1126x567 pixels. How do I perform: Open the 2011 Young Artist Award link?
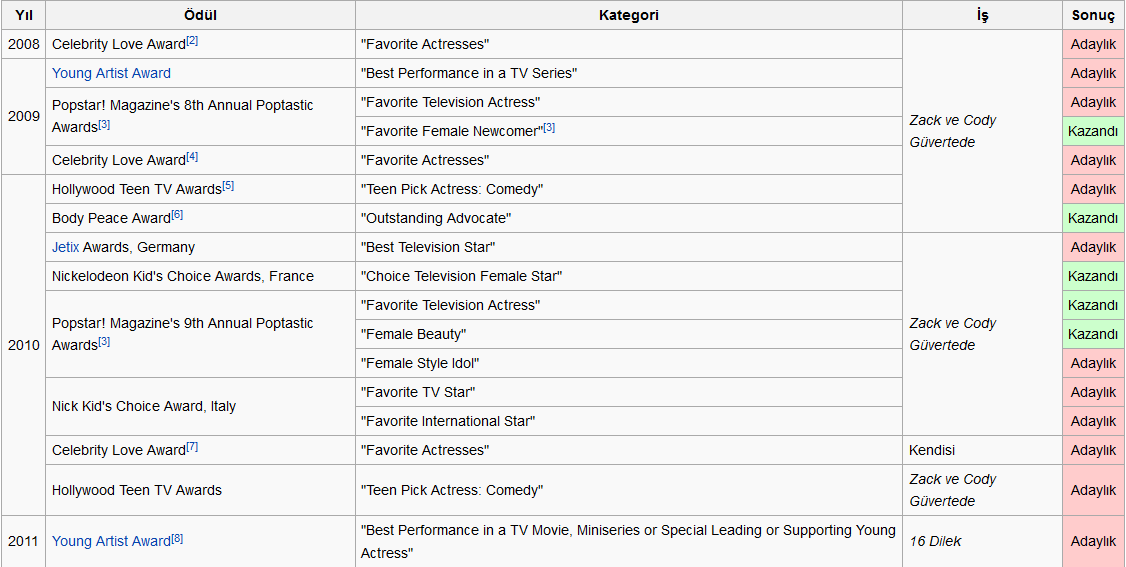pos(111,541)
